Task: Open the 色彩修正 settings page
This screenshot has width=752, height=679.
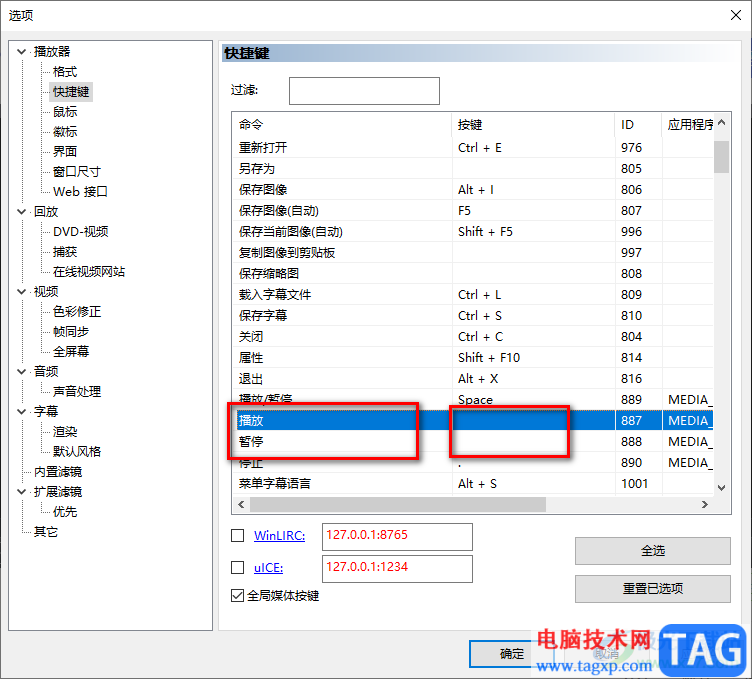Action: click(x=77, y=312)
